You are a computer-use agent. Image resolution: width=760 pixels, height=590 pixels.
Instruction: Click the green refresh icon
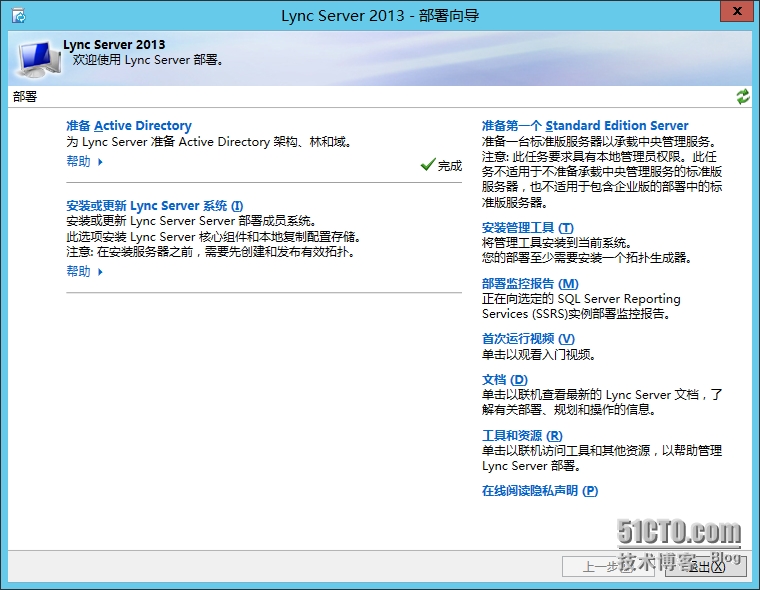[x=743, y=96]
